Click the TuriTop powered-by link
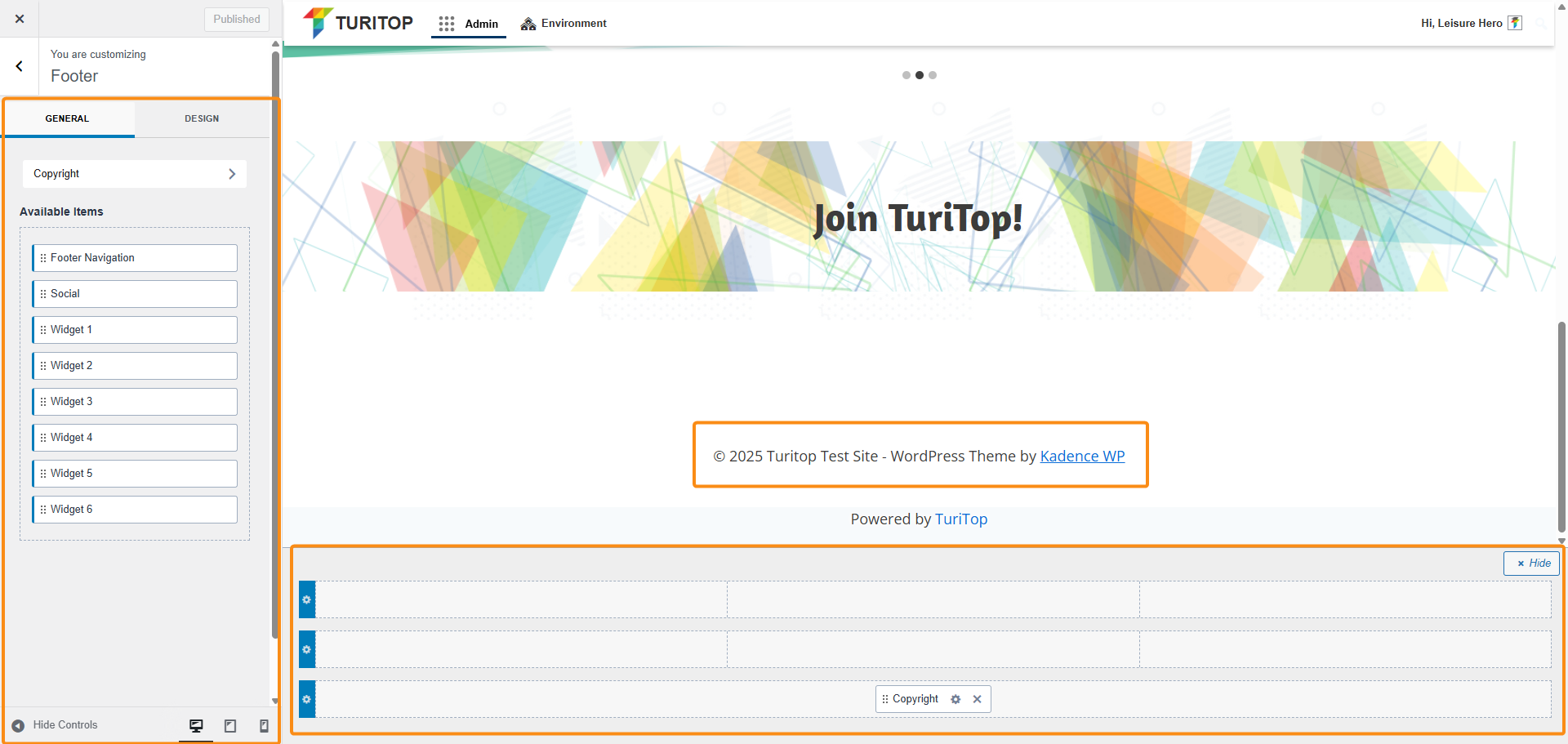Screen dimensions: 1568x744 (x=960, y=519)
